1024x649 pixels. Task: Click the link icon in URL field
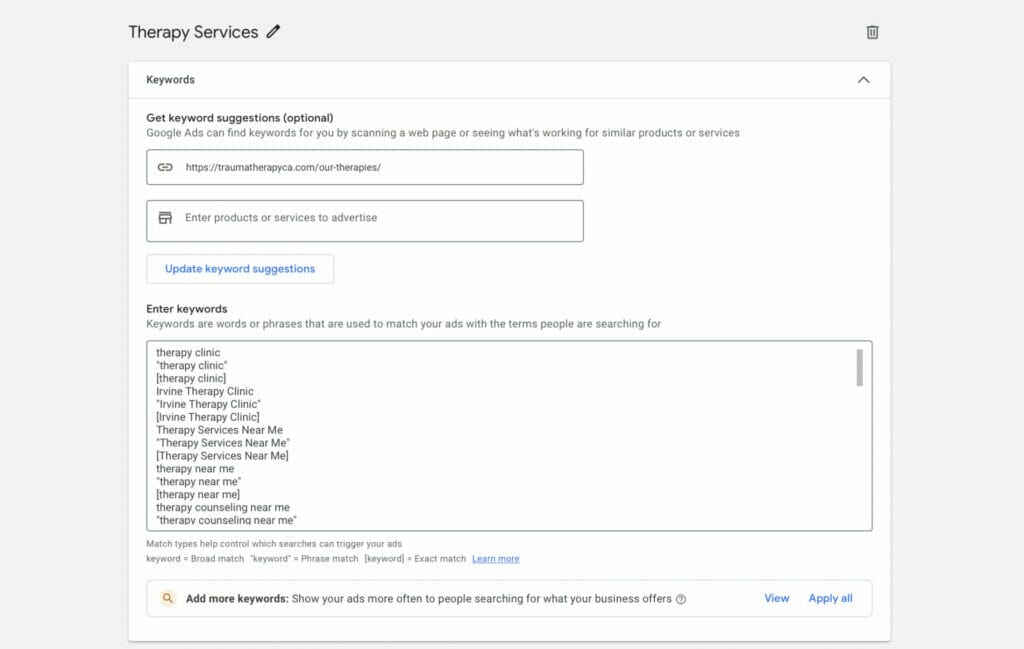point(166,167)
